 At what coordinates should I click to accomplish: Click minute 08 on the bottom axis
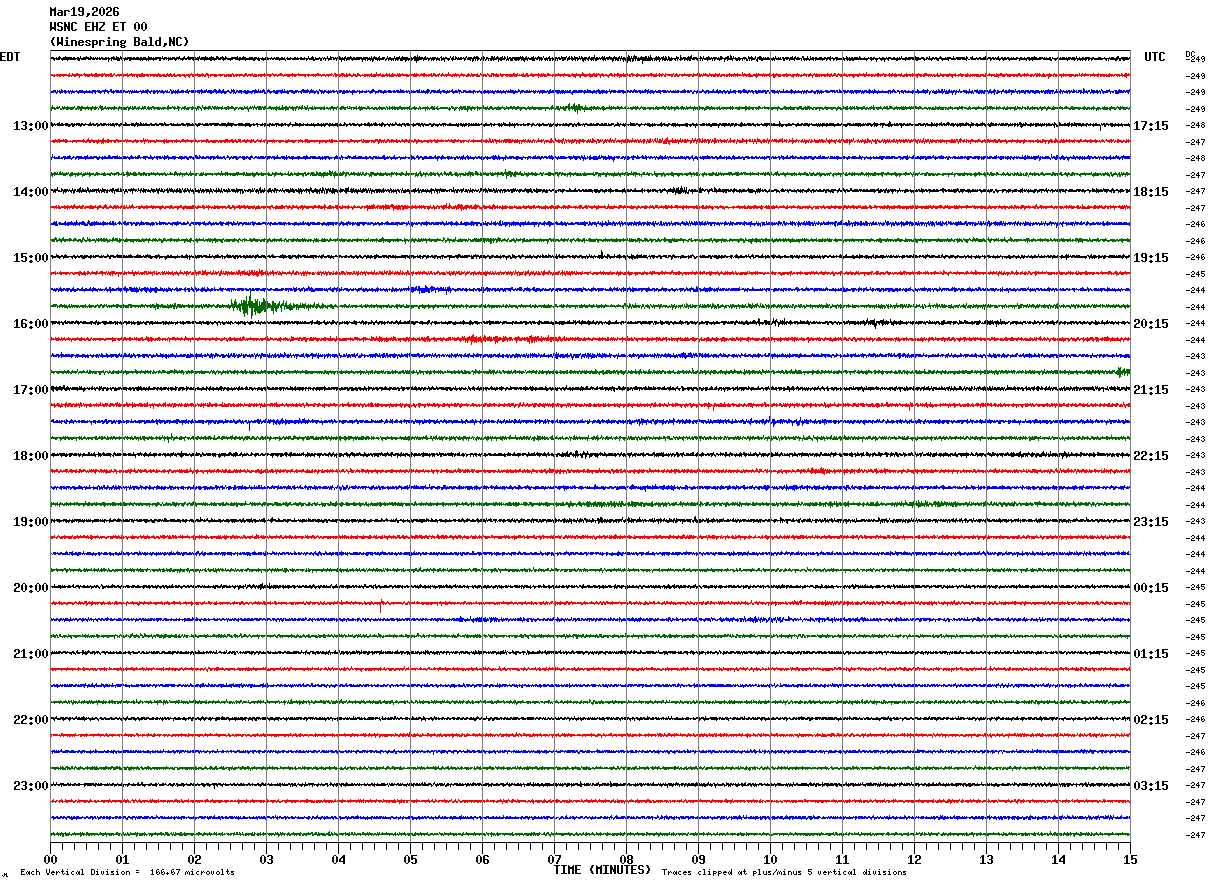[626, 859]
